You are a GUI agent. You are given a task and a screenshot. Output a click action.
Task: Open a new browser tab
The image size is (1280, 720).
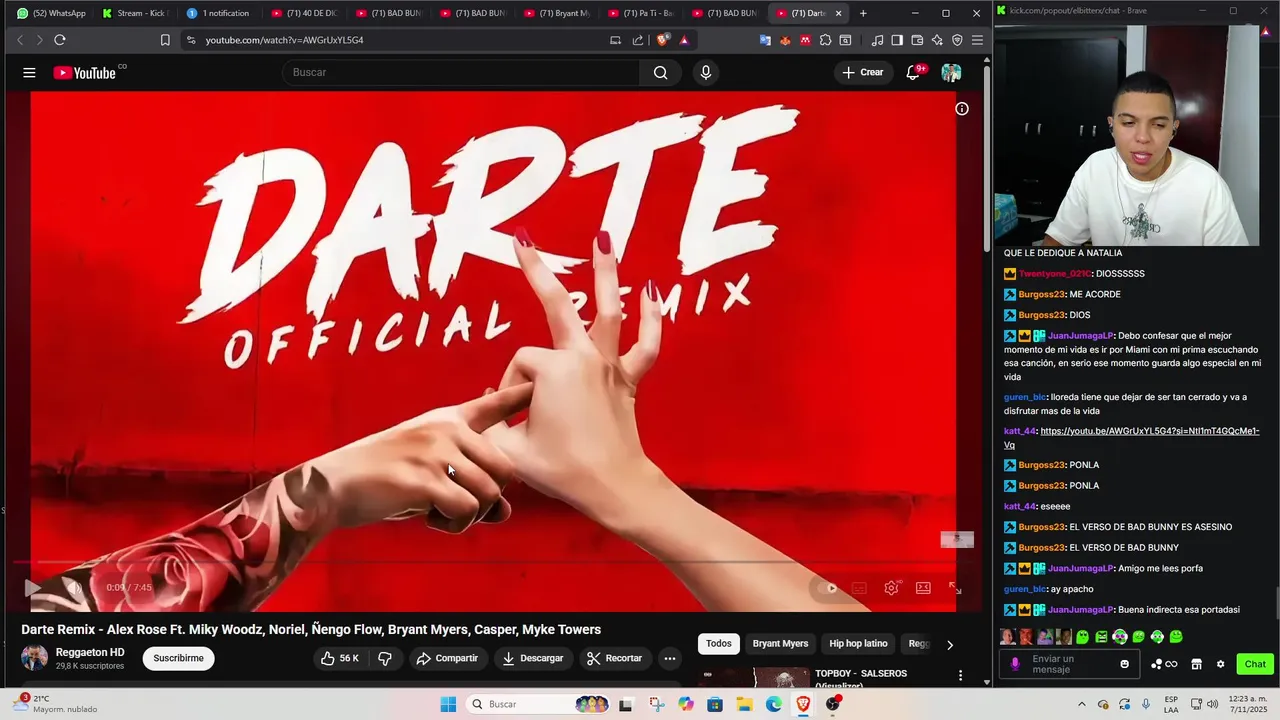click(x=863, y=13)
